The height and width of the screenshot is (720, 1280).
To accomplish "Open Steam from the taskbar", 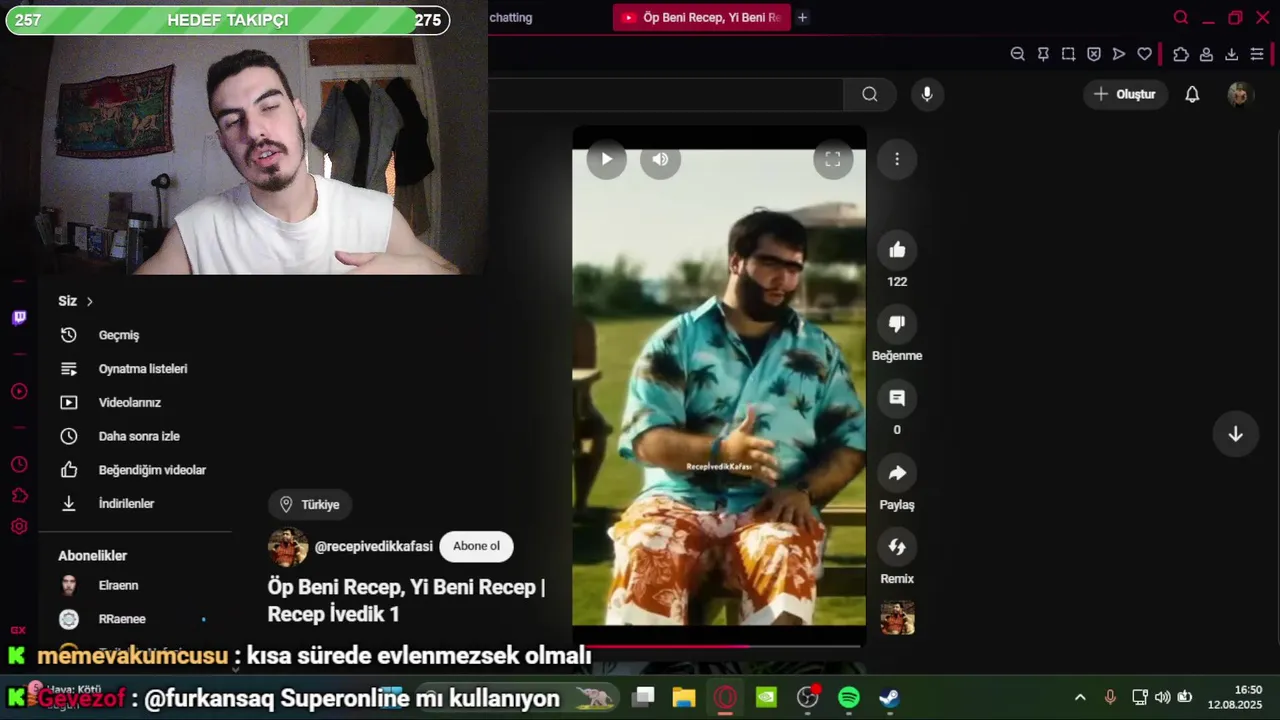I will coord(889,697).
